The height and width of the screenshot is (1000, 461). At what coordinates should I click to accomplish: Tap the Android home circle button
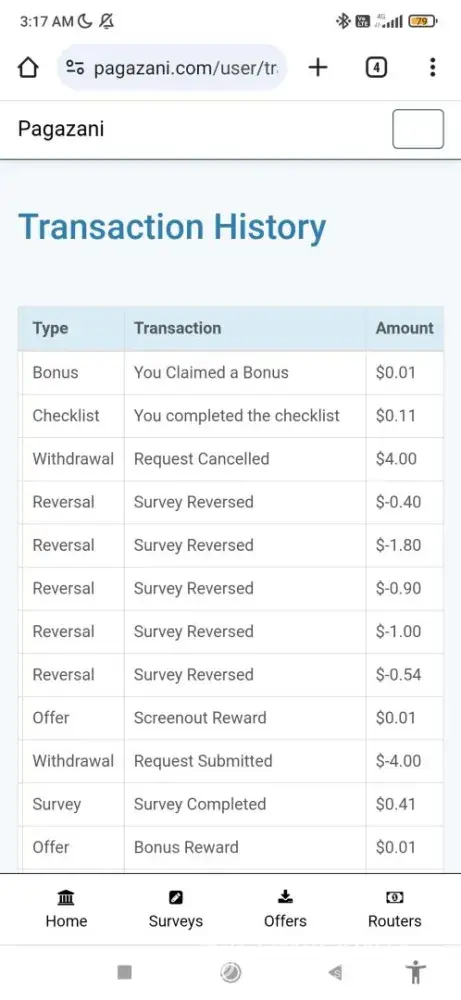pos(230,972)
